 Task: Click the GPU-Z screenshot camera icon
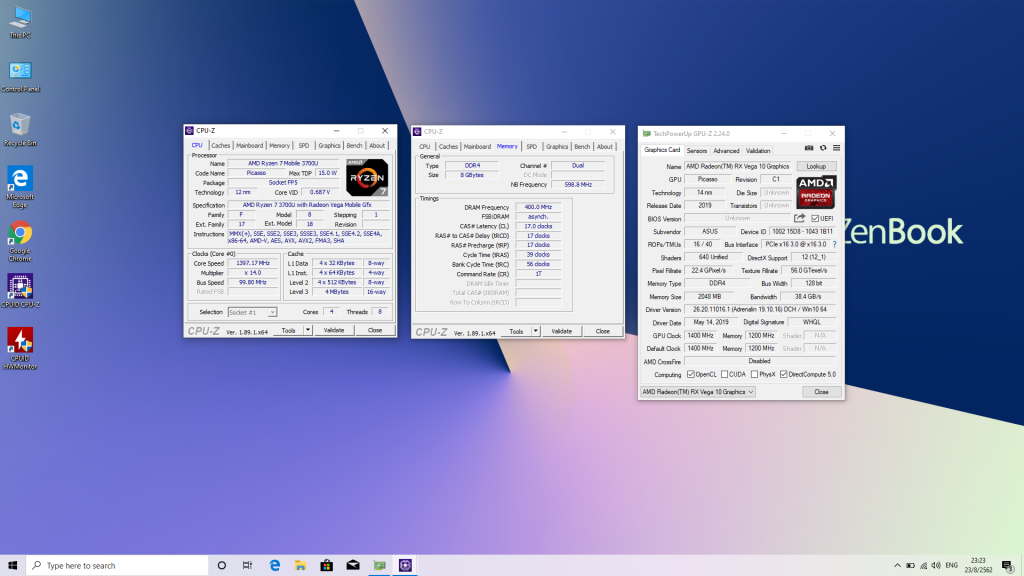click(809, 148)
